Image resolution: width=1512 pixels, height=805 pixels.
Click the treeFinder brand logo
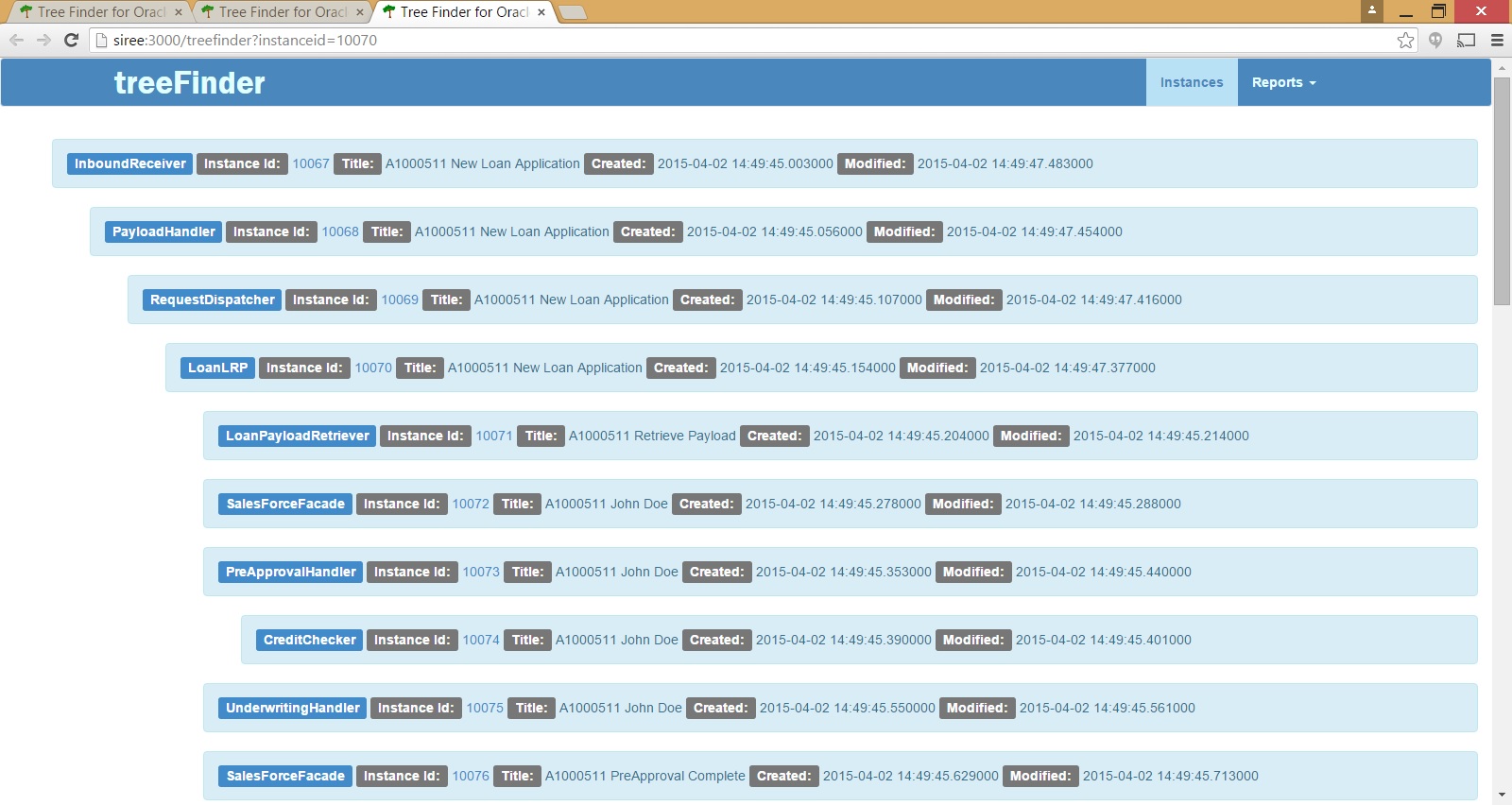pos(189,82)
